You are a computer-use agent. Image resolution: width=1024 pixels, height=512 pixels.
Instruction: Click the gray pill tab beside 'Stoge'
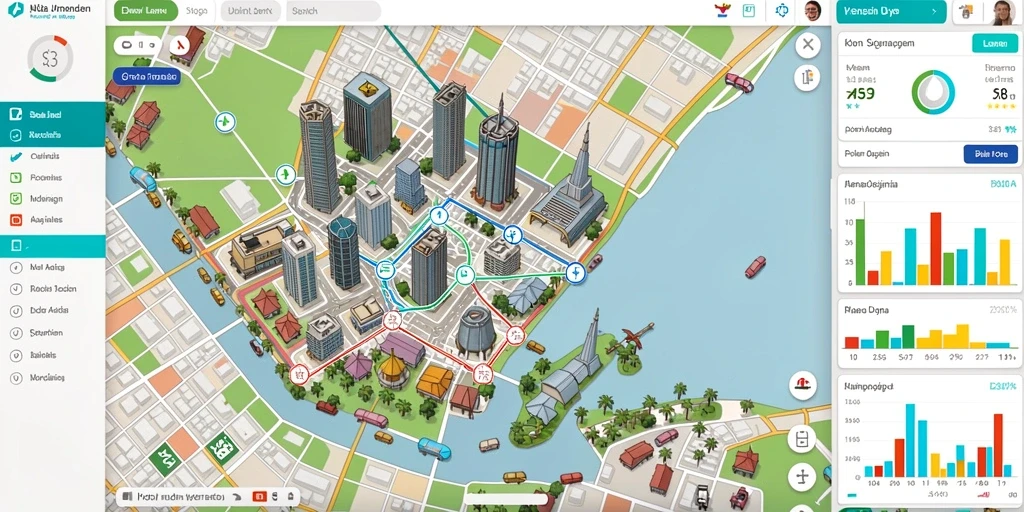[x=251, y=11]
